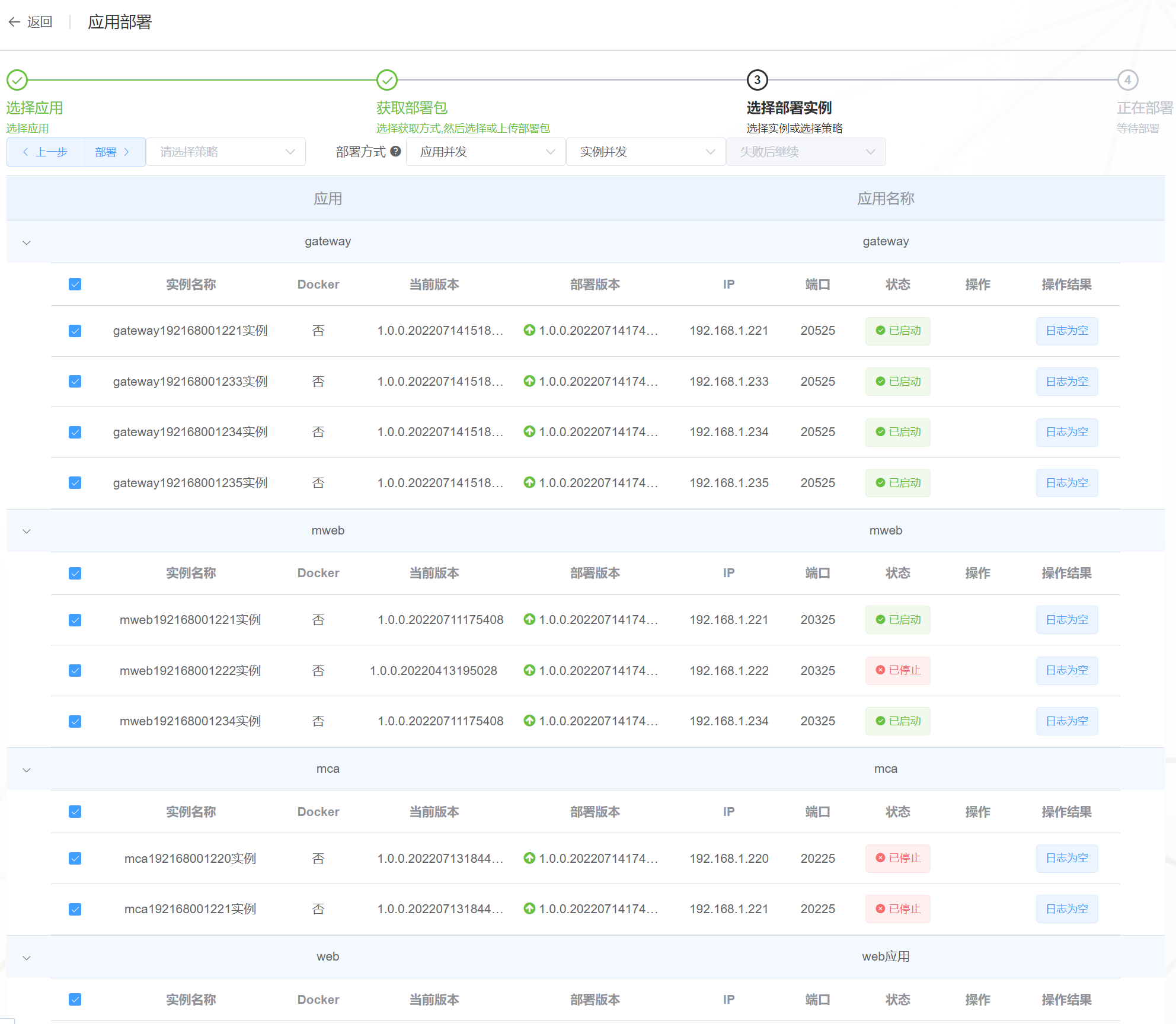This screenshot has width=1176, height=1024.
Task: Click upgrade arrow icon for mca192168001221实例
Action: click(529, 908)
